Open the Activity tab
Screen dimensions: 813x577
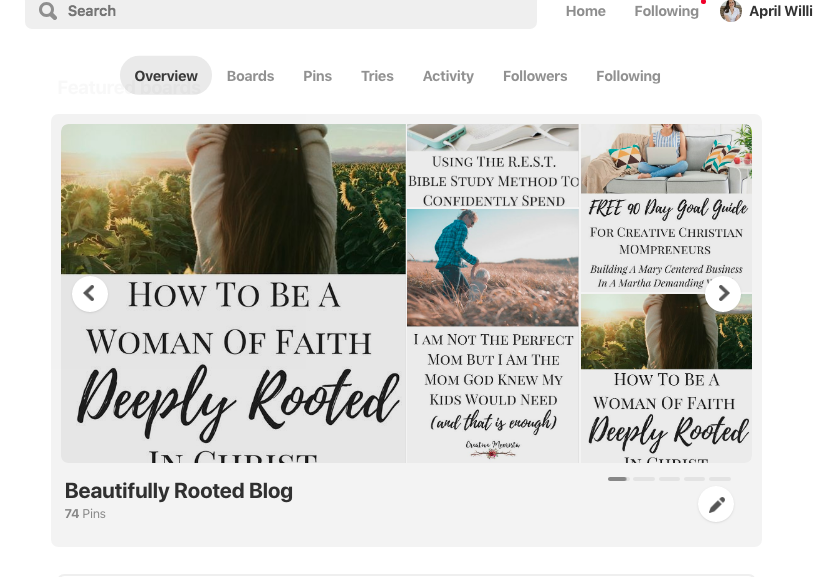[448, 76]
